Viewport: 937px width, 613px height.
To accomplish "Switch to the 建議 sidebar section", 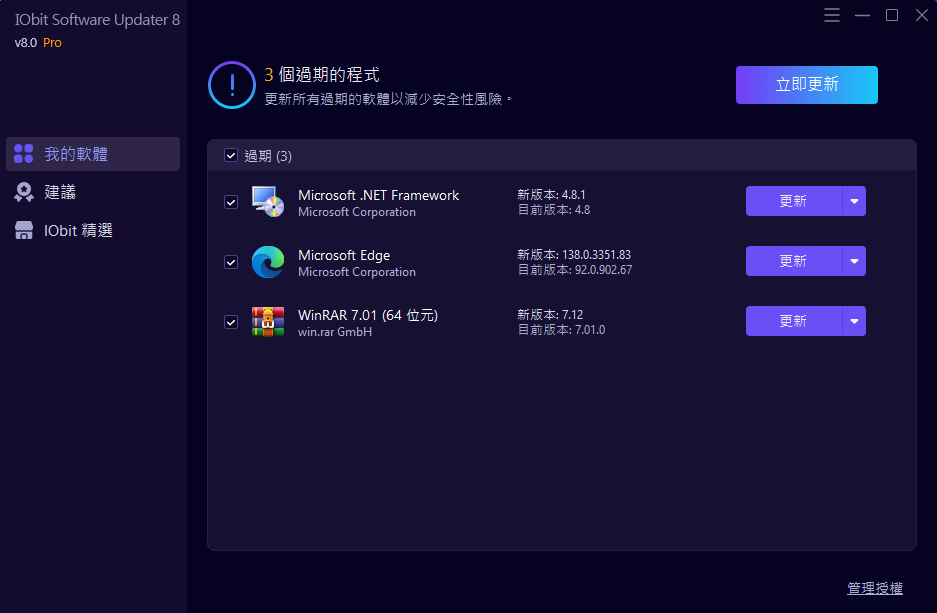I will click(93, 192).
